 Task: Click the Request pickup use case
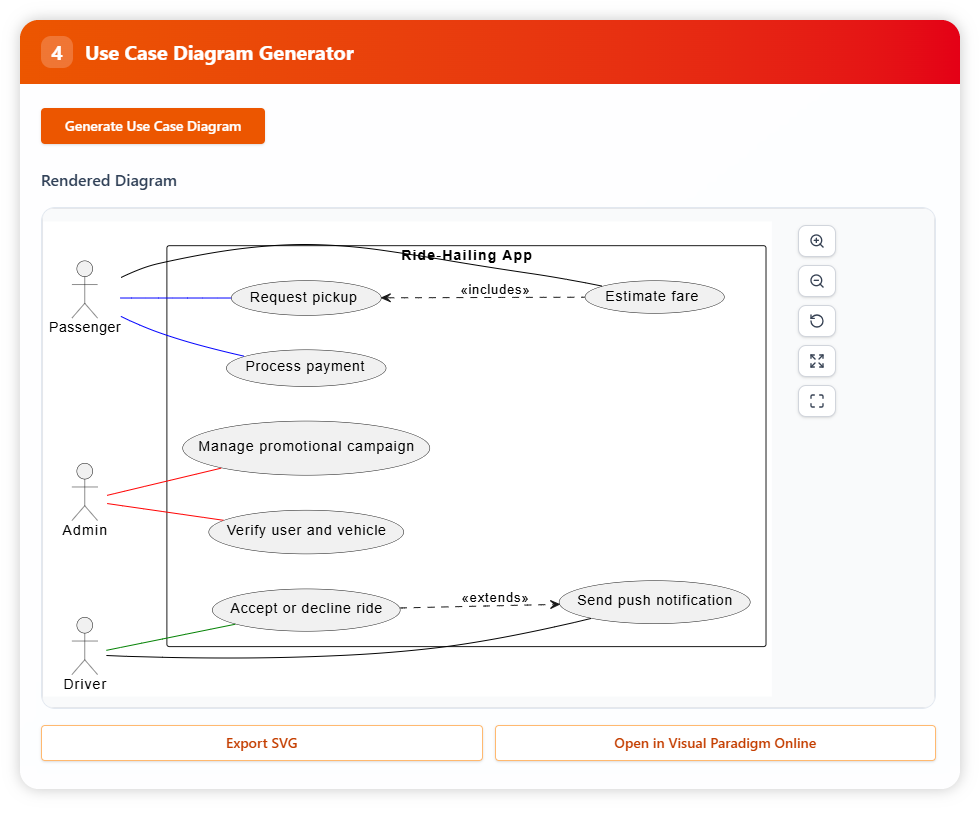(x=304, y=298)
